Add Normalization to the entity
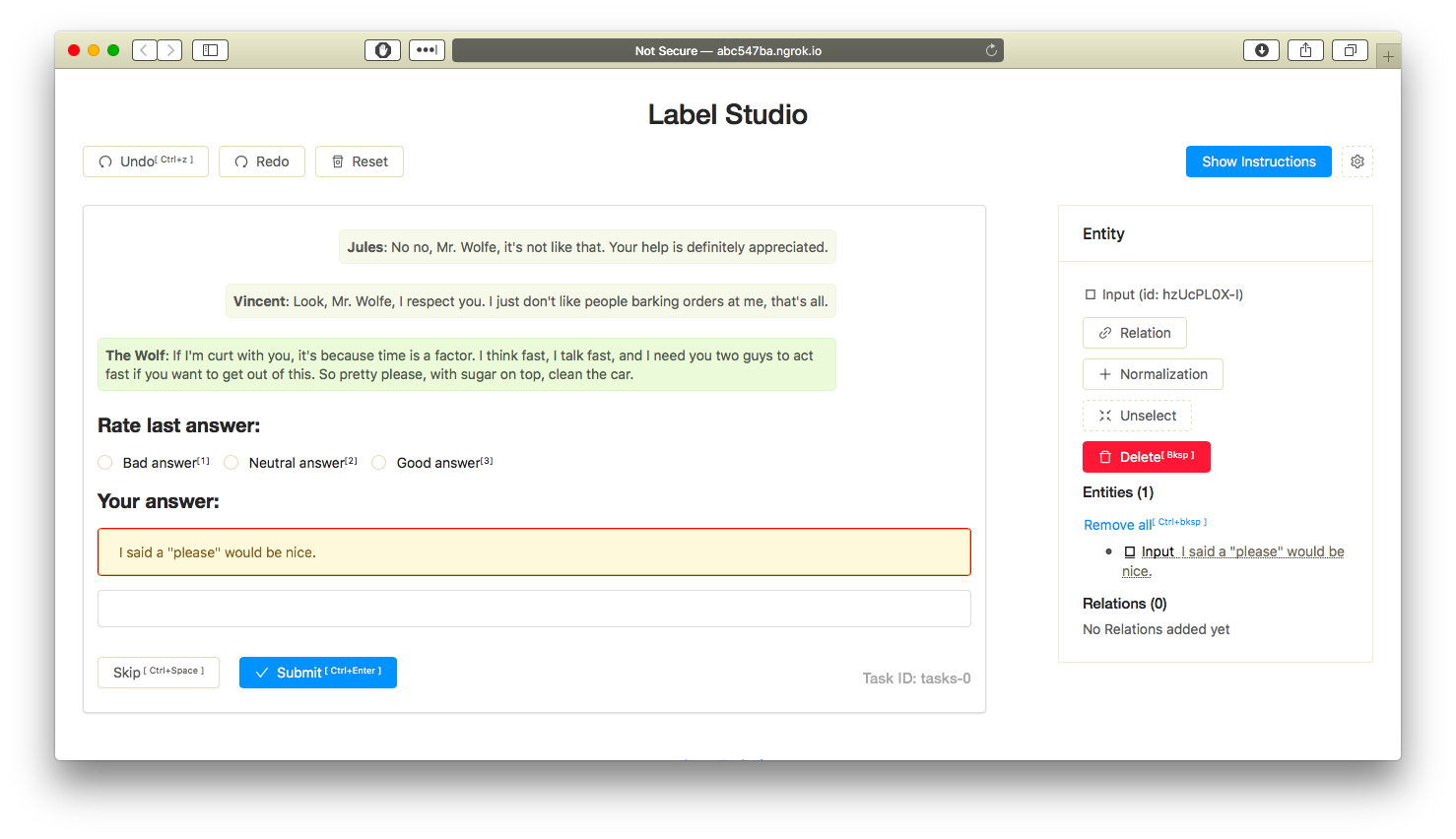The image size is (1456, 839). point(1153,374)
